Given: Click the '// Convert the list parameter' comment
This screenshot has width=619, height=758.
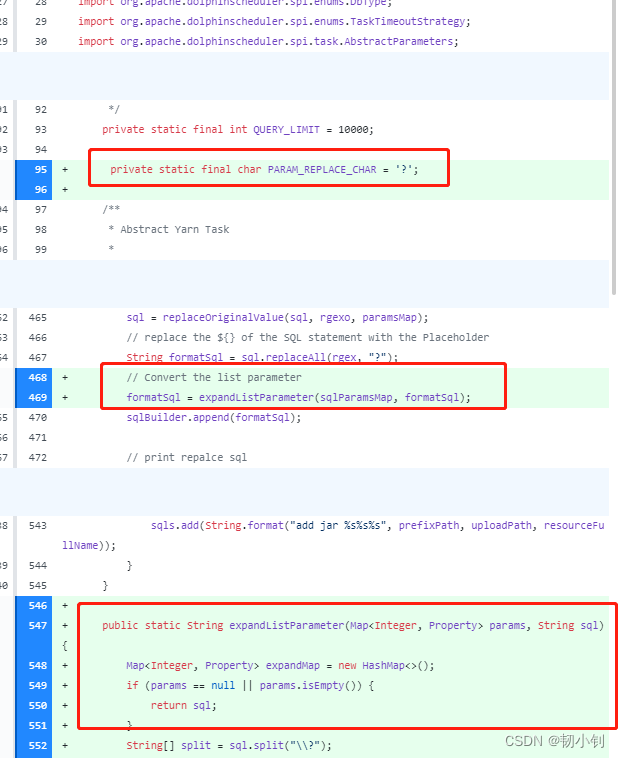Looking at the screenshot, I should pos(214,378).
